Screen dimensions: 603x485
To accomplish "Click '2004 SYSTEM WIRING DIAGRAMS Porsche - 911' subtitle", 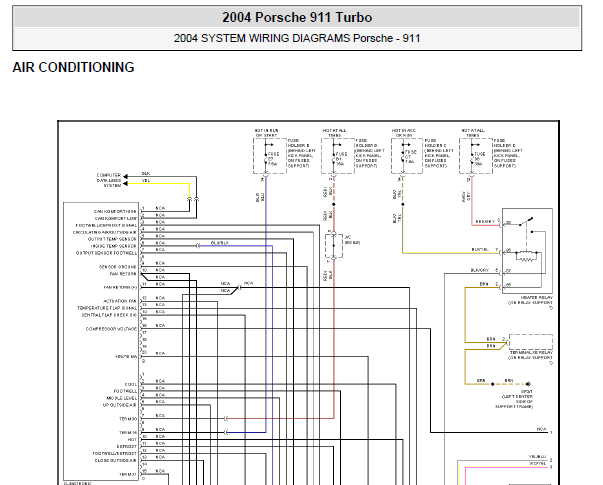I will tap(297, 38).
